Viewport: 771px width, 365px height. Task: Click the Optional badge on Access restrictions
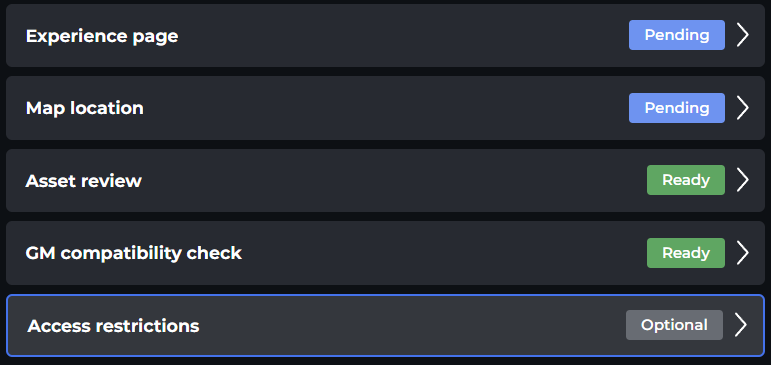click(x=674, y=325)
